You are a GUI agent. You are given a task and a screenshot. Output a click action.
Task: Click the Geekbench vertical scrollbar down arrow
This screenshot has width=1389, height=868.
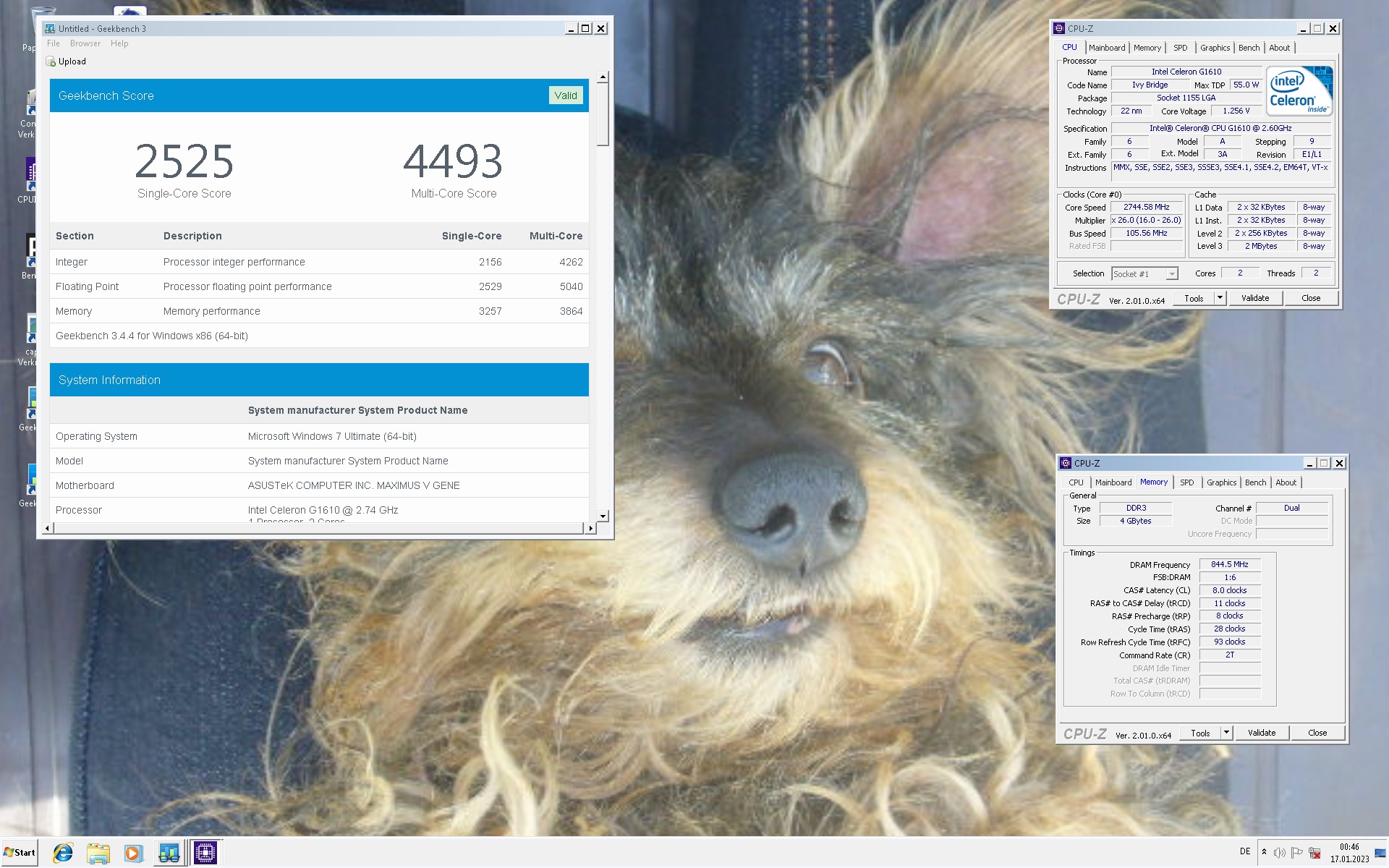tap(603, 516)
